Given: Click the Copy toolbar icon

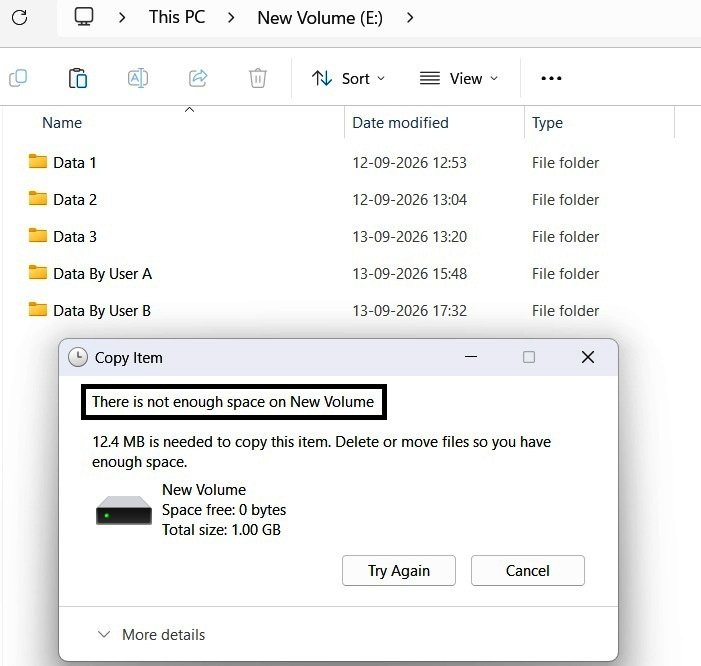Looking at the screenshot, I should [18, 78].
